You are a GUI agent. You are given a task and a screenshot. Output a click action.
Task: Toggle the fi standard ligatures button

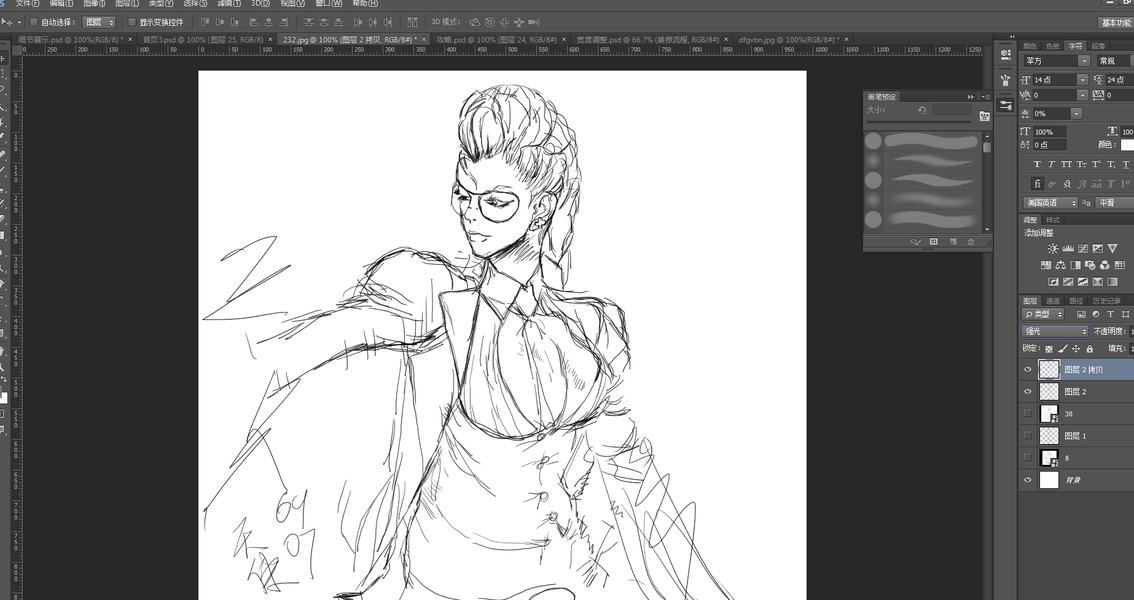pyautogui.click(x=1037, y=184)
